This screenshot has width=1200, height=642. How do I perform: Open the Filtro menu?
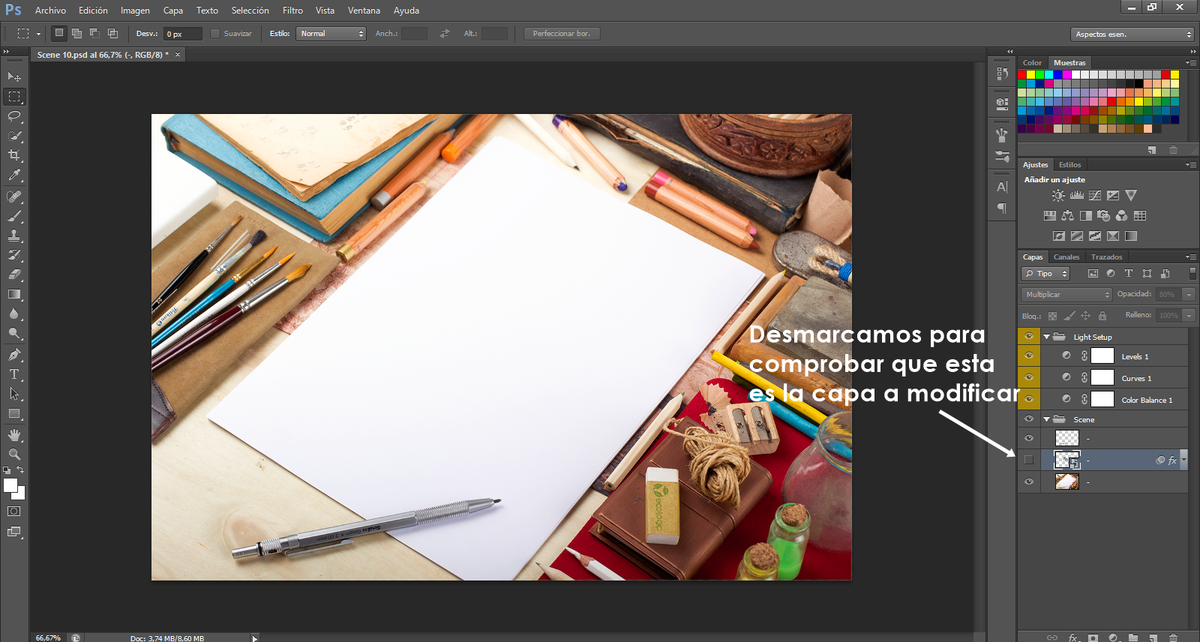[292, 10]
